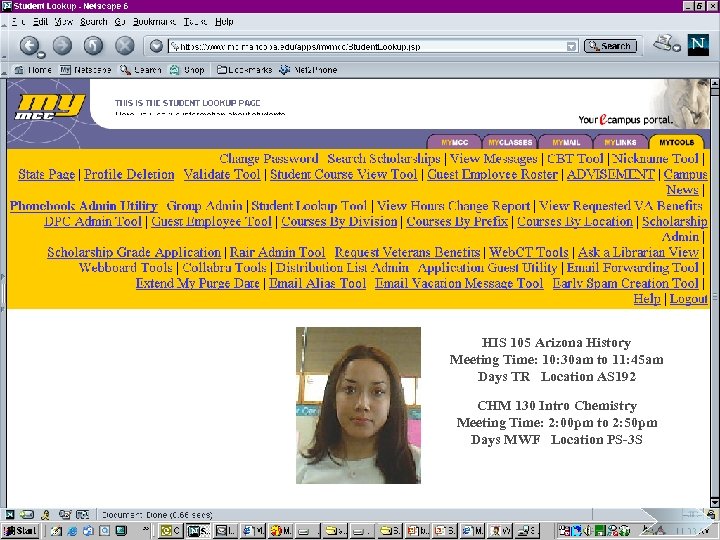720x540 pixels.
Task: Open the Bookmarks menu
Action: pos(154,22)
